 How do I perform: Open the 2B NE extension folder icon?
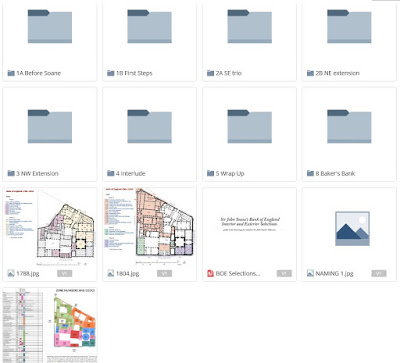[349, 26]
